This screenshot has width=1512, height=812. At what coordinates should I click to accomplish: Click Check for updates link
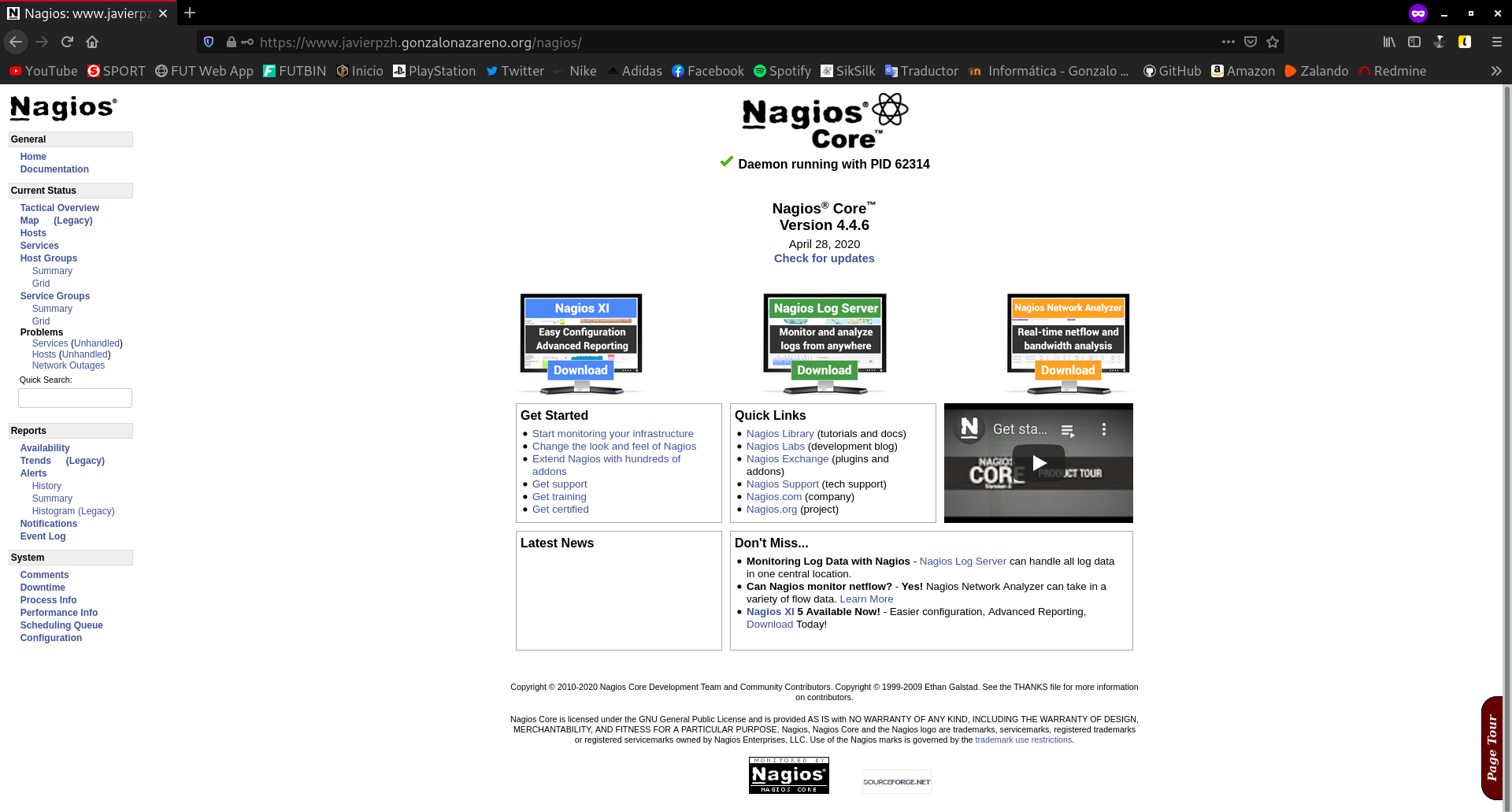coord(824,258)
